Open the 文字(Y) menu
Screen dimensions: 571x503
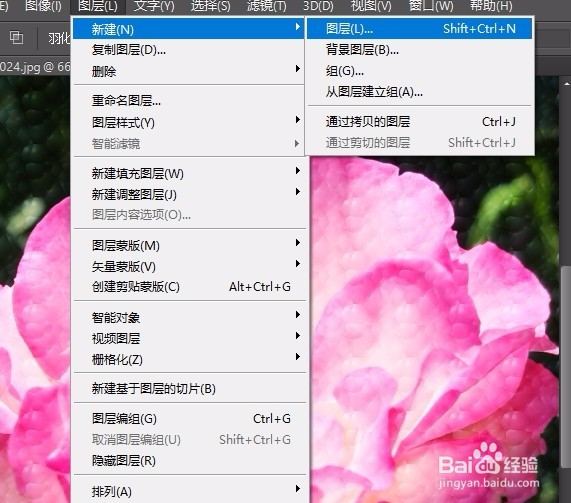click(x=154, y=6)
